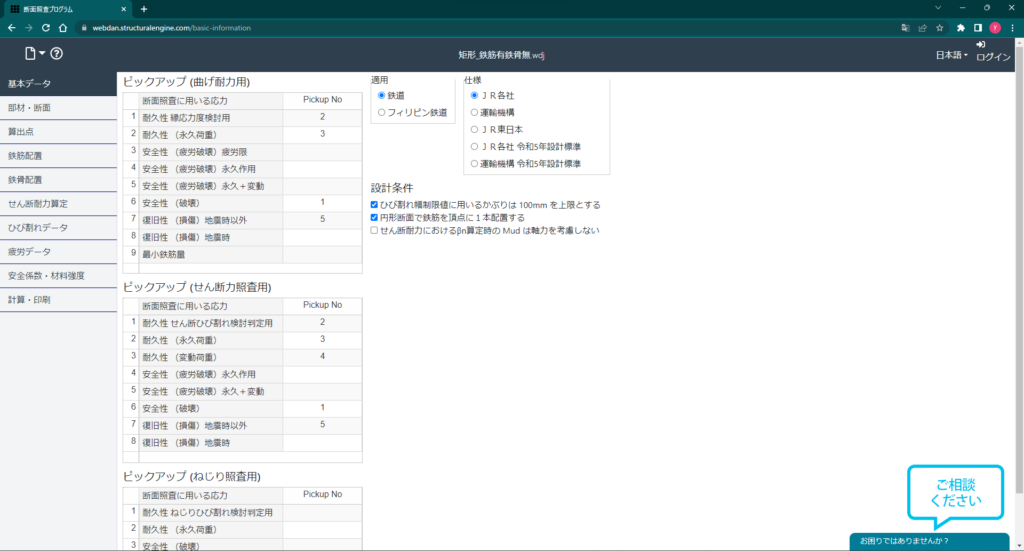Expand the file icon dropdown arrow
Viewport: 1024px width, 551px height.
pyautogui.click(x=42, y=53)
